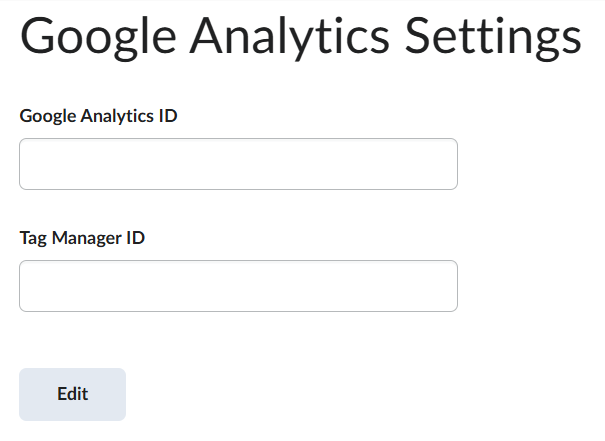
Task: Click inside the Tag Manager ID field
Action: pyautogui.click(x=238, y=286)
